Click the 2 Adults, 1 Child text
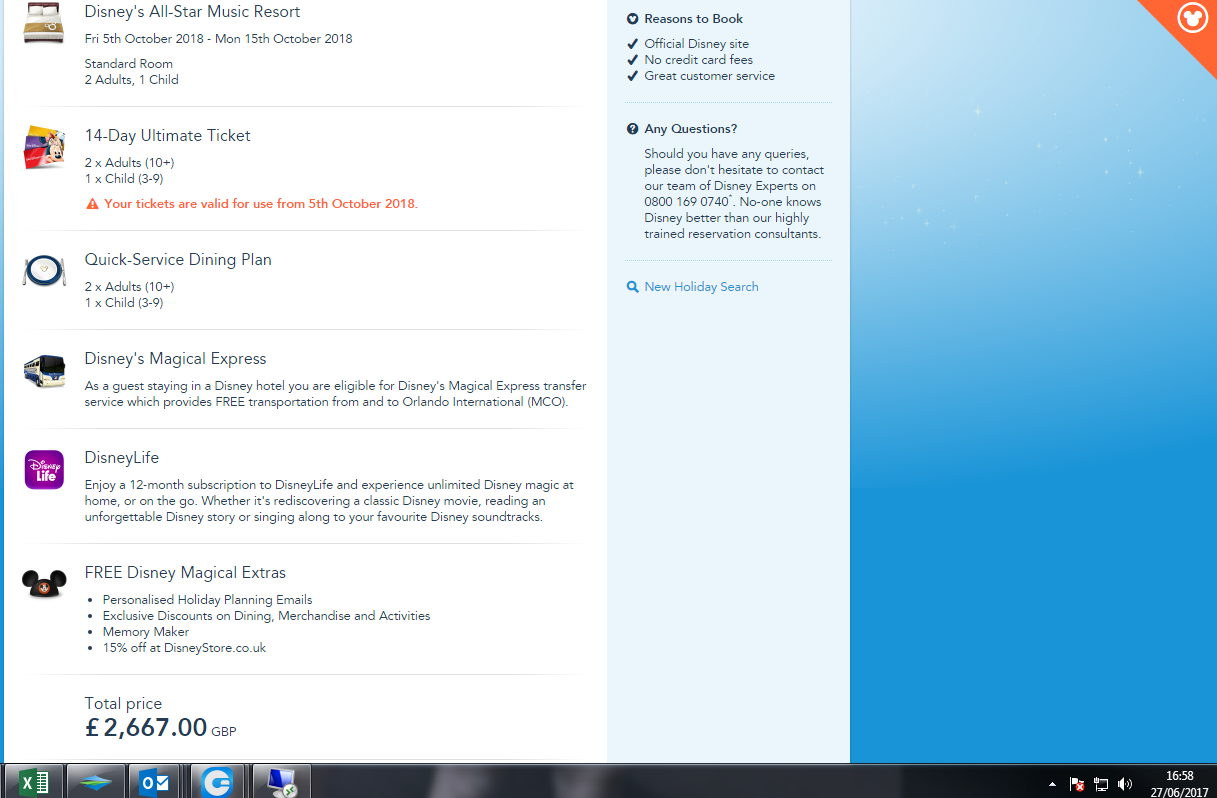Viewport: 1217px width, 798px height. pos(131,80)
